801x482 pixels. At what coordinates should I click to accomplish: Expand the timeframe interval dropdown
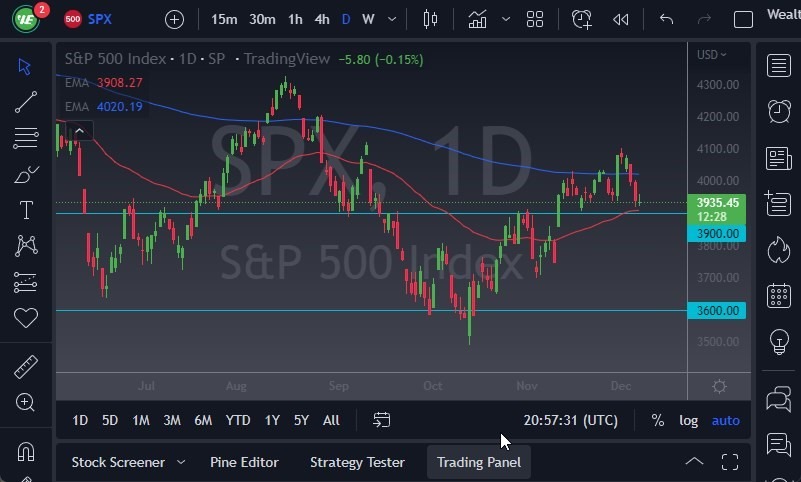tap(392, 19)
